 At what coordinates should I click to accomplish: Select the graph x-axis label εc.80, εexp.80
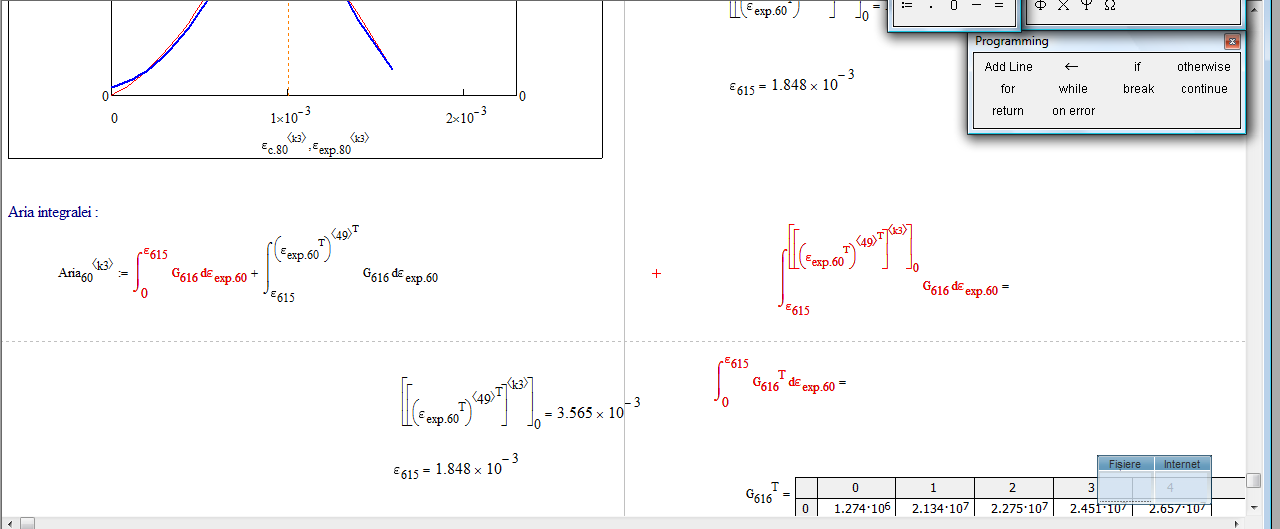click(x=315, y=143)
